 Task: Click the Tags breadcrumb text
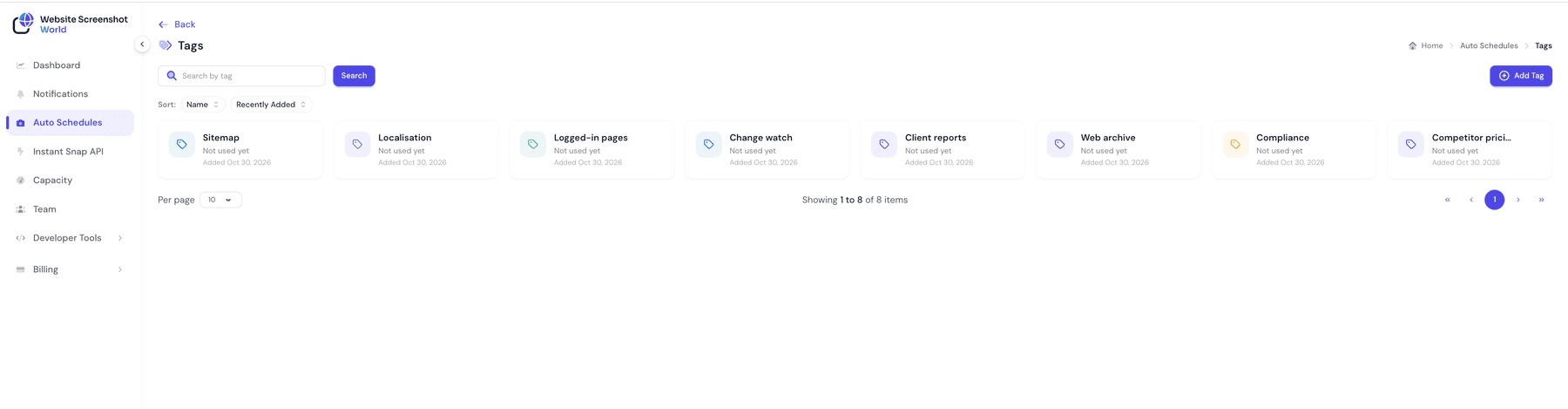(1544, 45)
